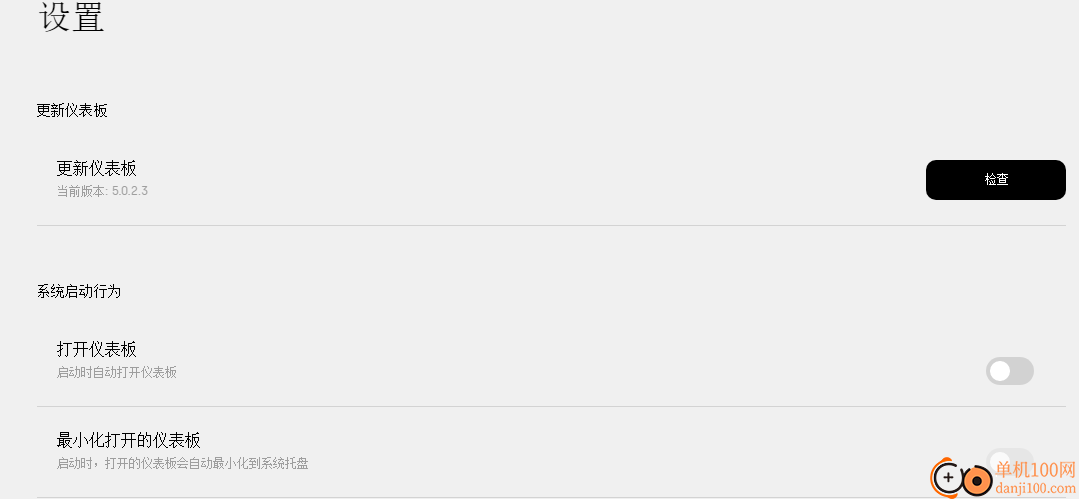Click the divider under 打开仪表板 row

click(551, 406)
